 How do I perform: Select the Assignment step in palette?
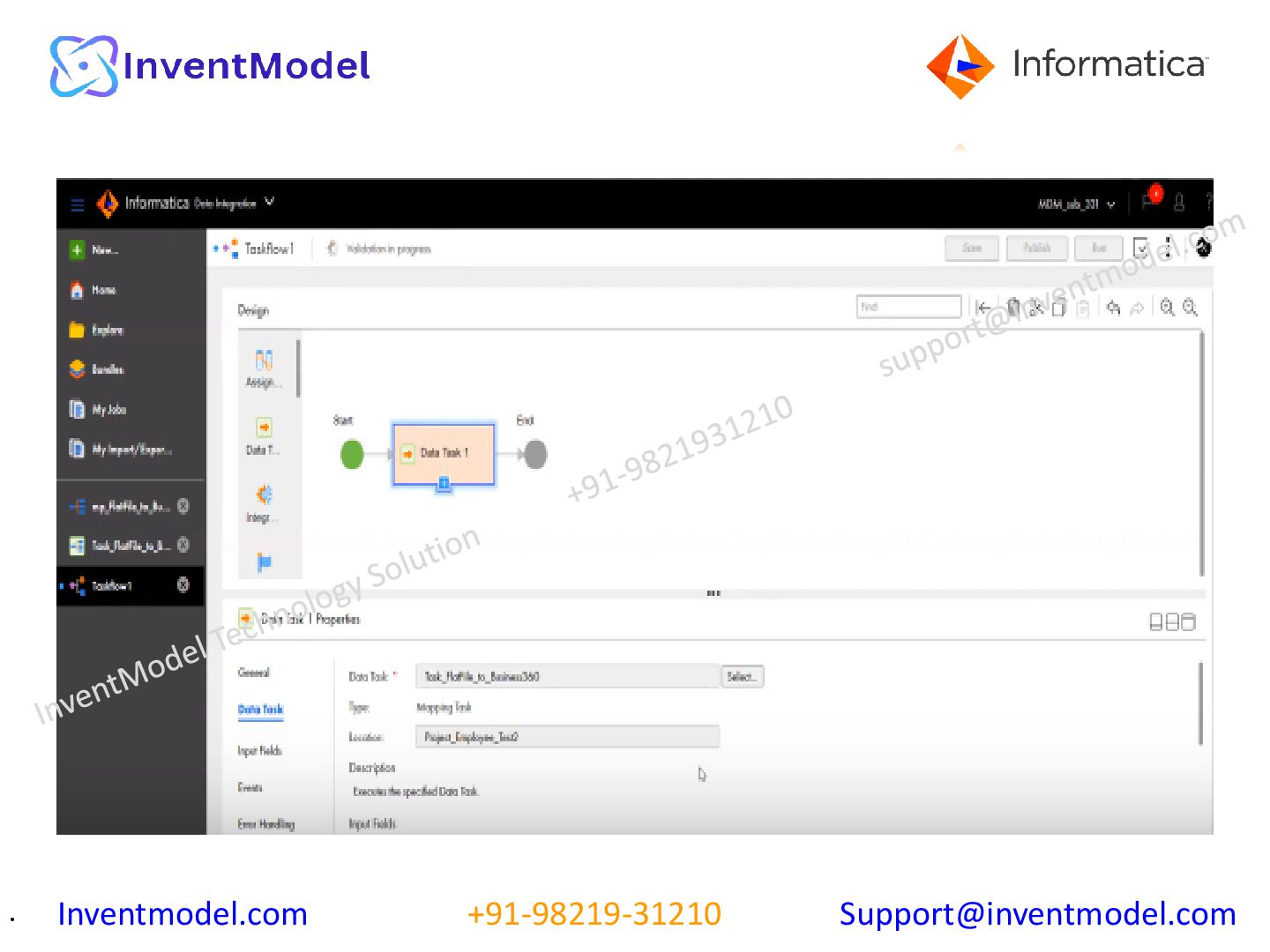(264, 368)
